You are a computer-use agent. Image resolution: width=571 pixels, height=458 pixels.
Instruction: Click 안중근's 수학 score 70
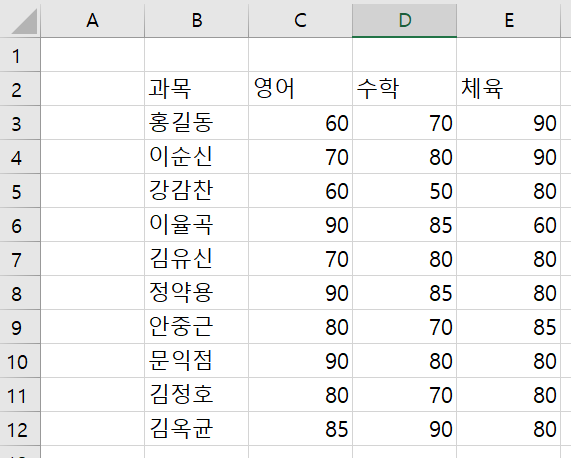[x=405, y=327]
